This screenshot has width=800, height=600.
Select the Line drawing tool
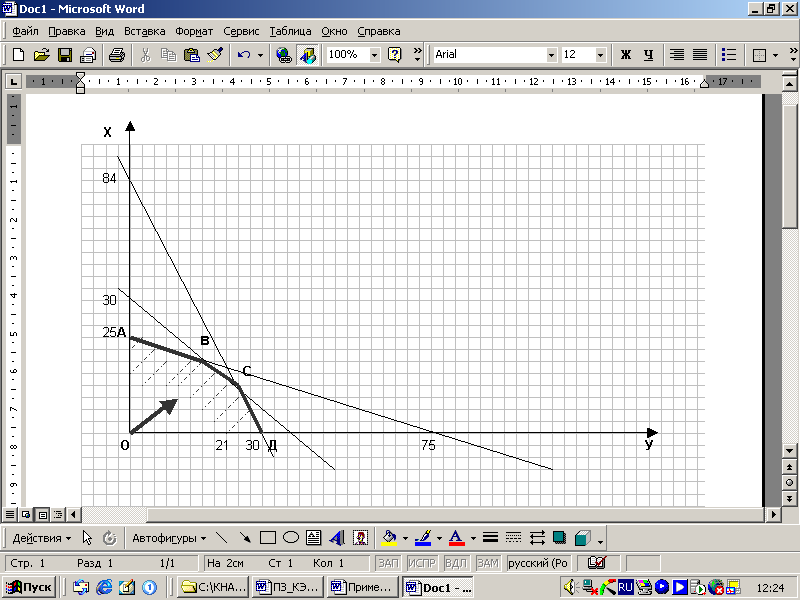tap(221, 538)
